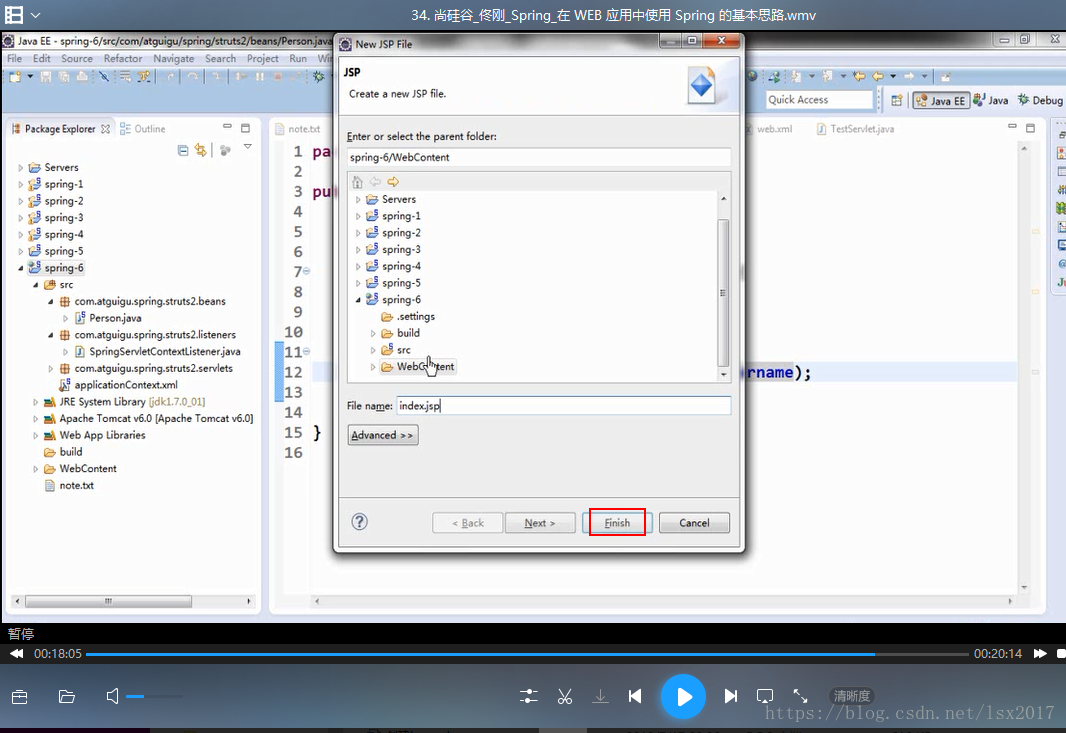Viewport: 1066px width, 733px height.
Task: Open the 清晰度 quality selector
Action: point(852,696)
